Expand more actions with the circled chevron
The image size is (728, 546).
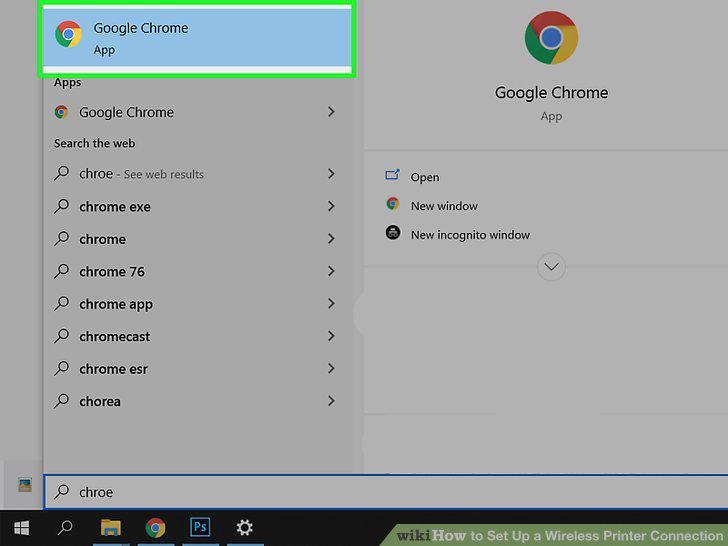551,266
